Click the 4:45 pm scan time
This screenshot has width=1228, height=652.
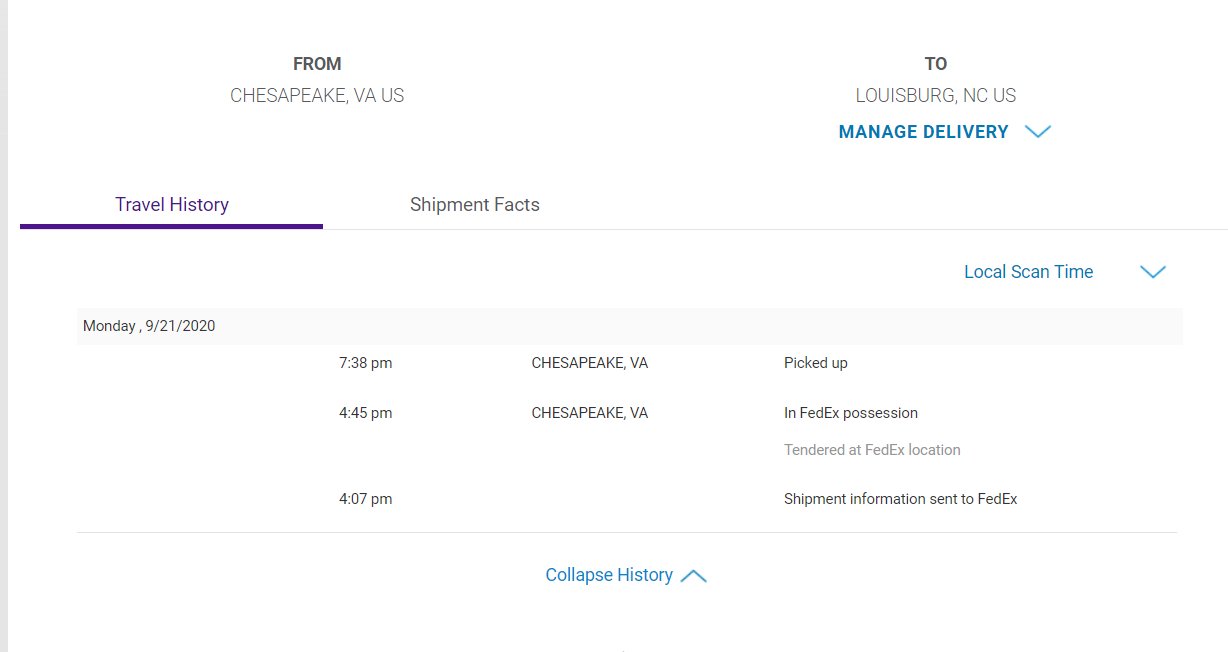[x=365, y=413]
